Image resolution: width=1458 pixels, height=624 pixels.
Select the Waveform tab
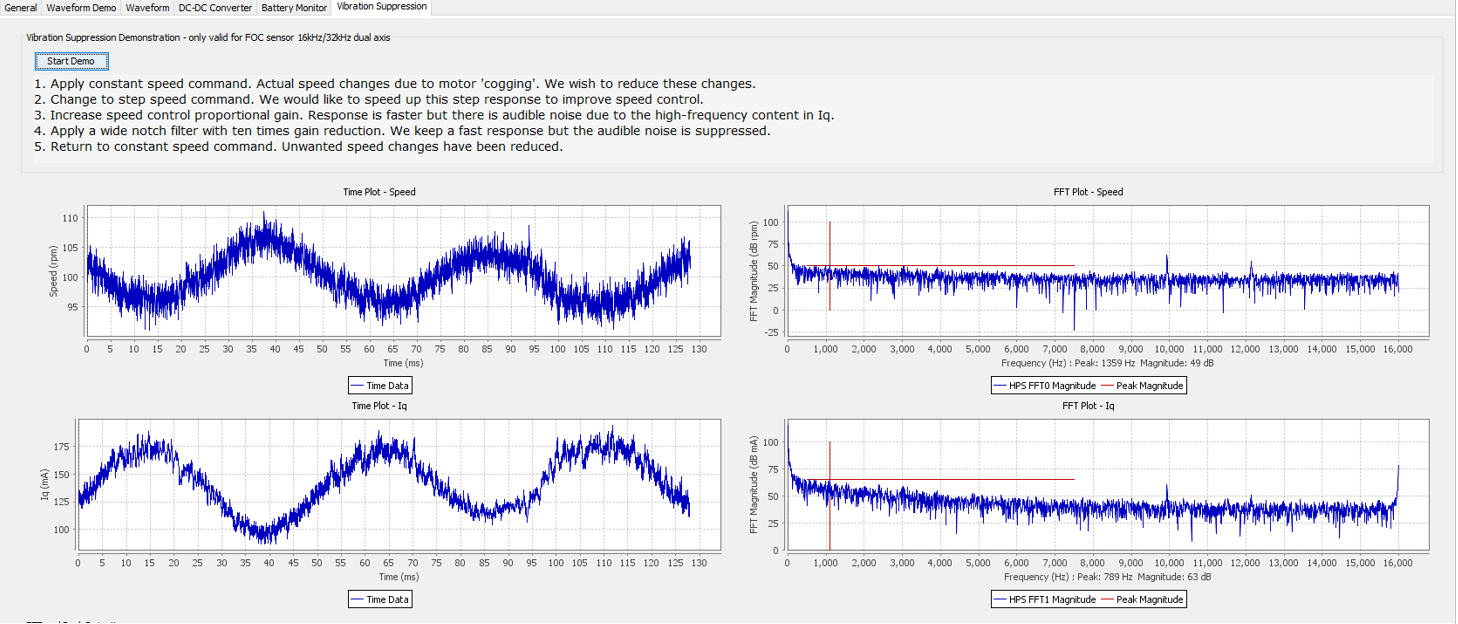tap(148, 7)
